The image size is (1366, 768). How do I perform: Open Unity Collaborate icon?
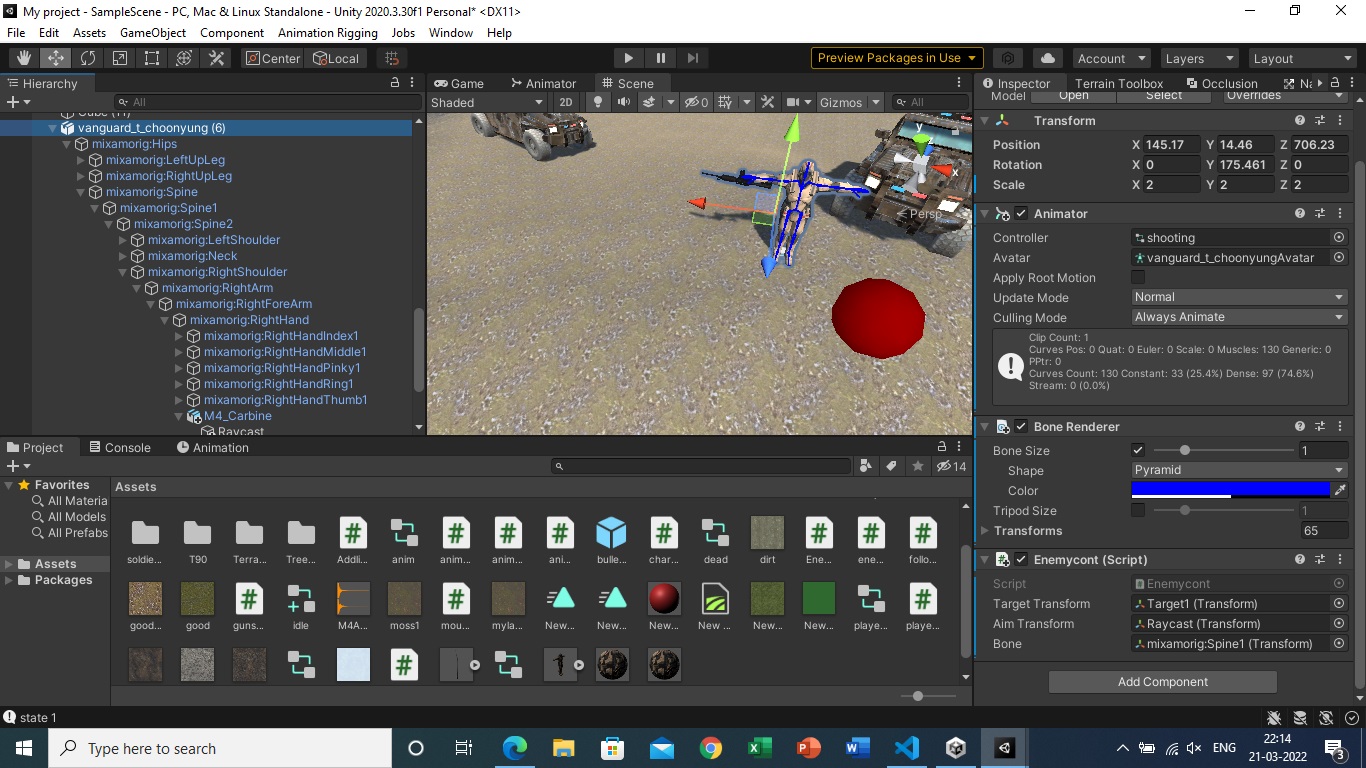1008,58
